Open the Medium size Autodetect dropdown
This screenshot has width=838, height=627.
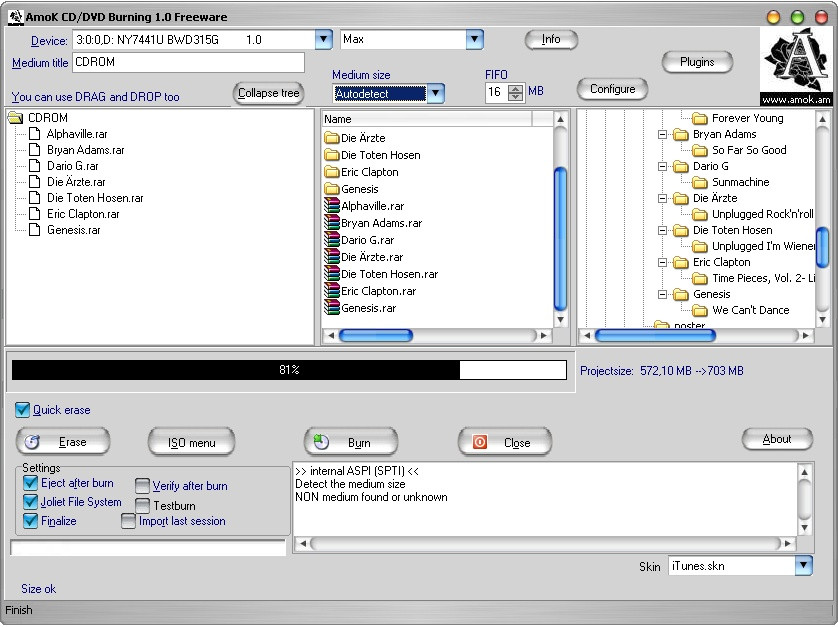point(435,94)
